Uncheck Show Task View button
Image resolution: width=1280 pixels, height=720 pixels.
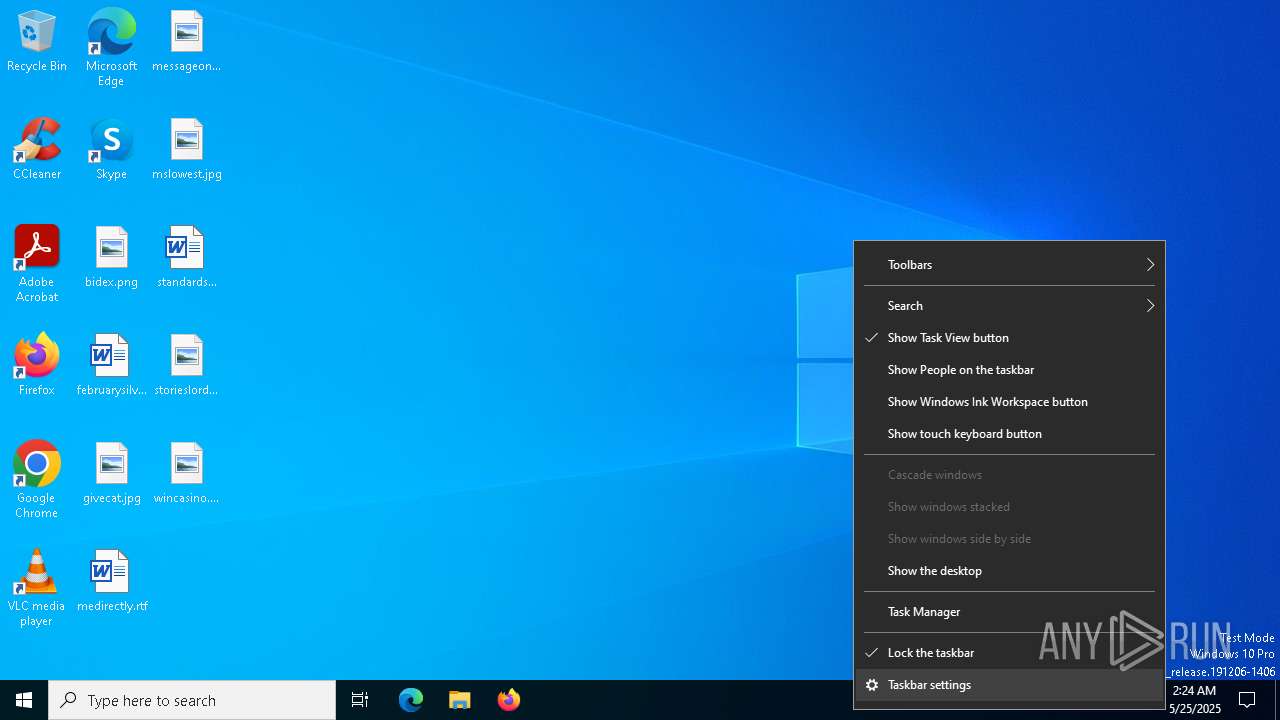point(1009,338)
